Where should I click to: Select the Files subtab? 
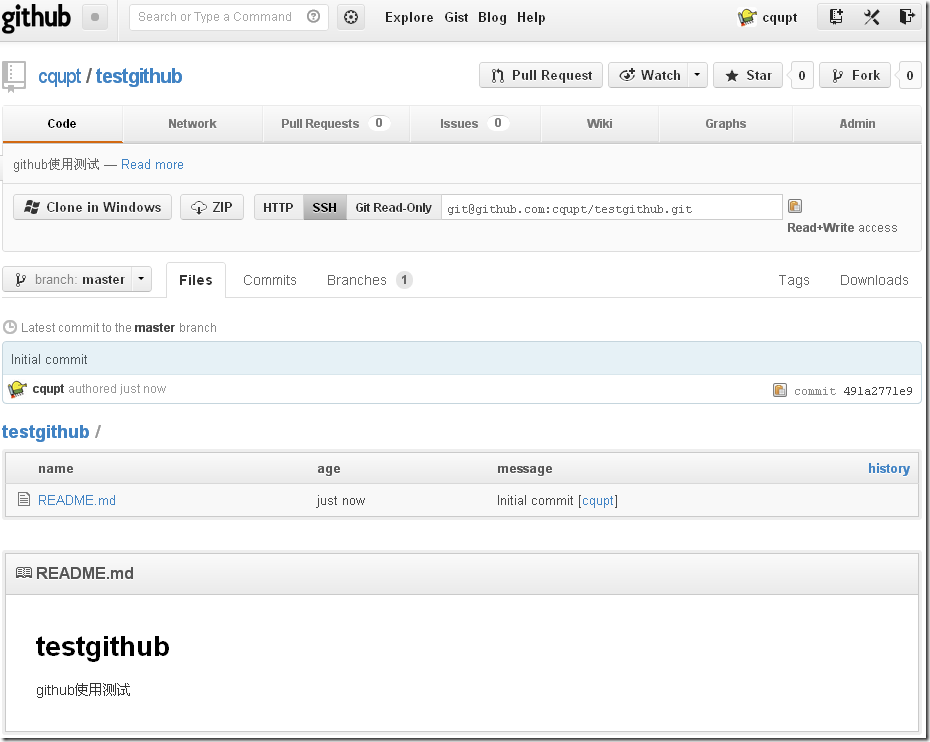[x=196, y=280]
